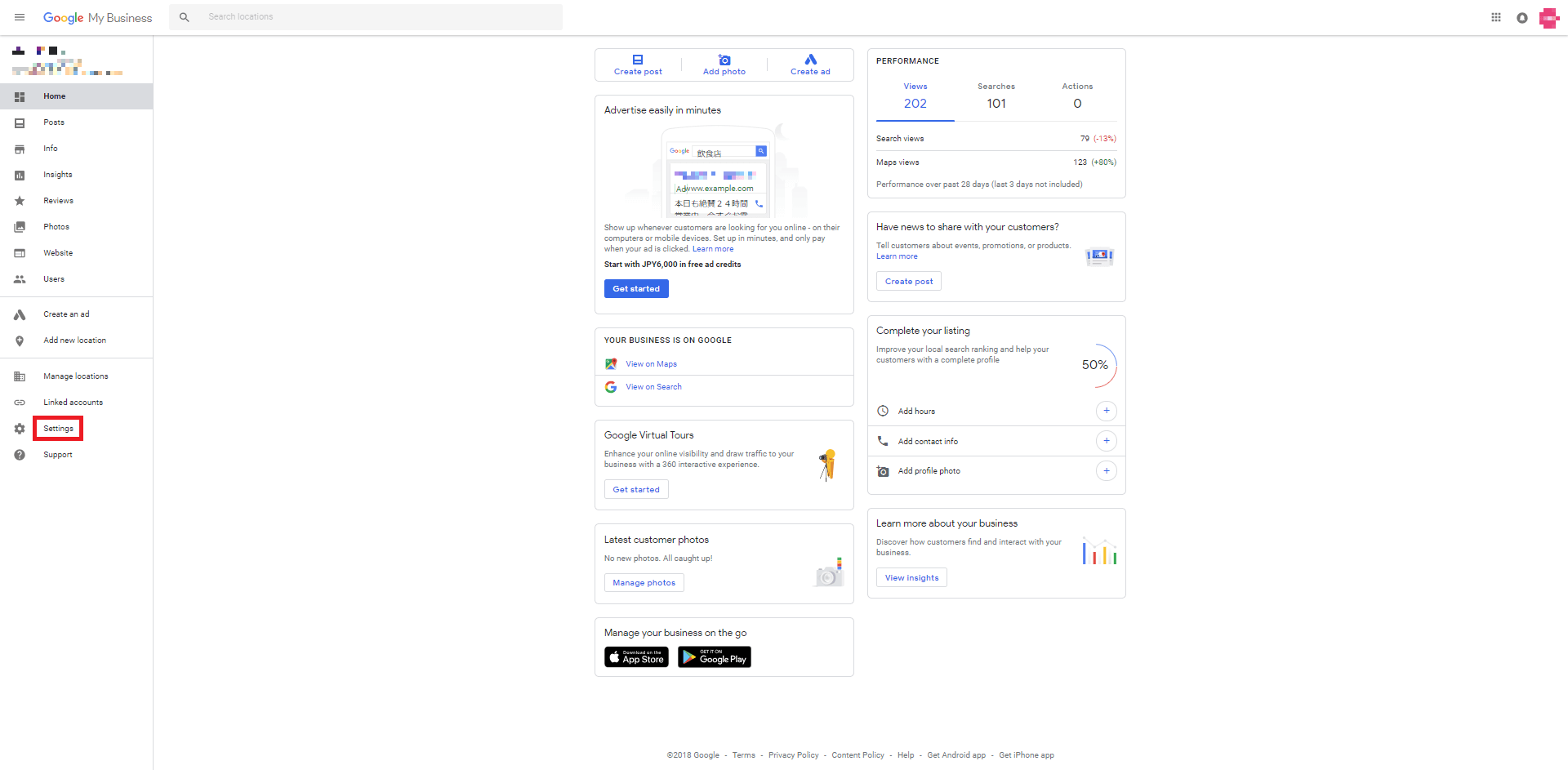Open Photos from the sidebar icon
Viewport: 1568px width, 770px height.
(x=20, y=226)
